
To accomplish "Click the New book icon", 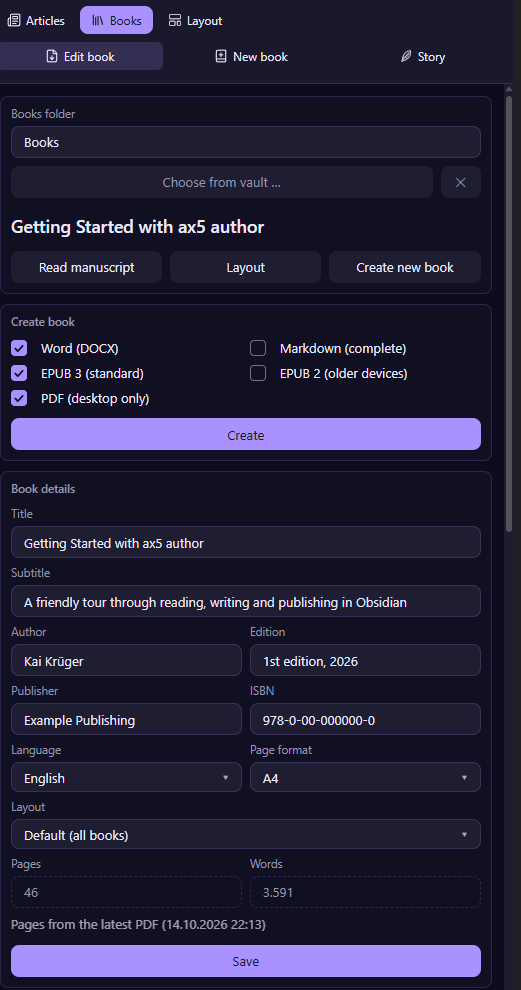I will point(220,57).
